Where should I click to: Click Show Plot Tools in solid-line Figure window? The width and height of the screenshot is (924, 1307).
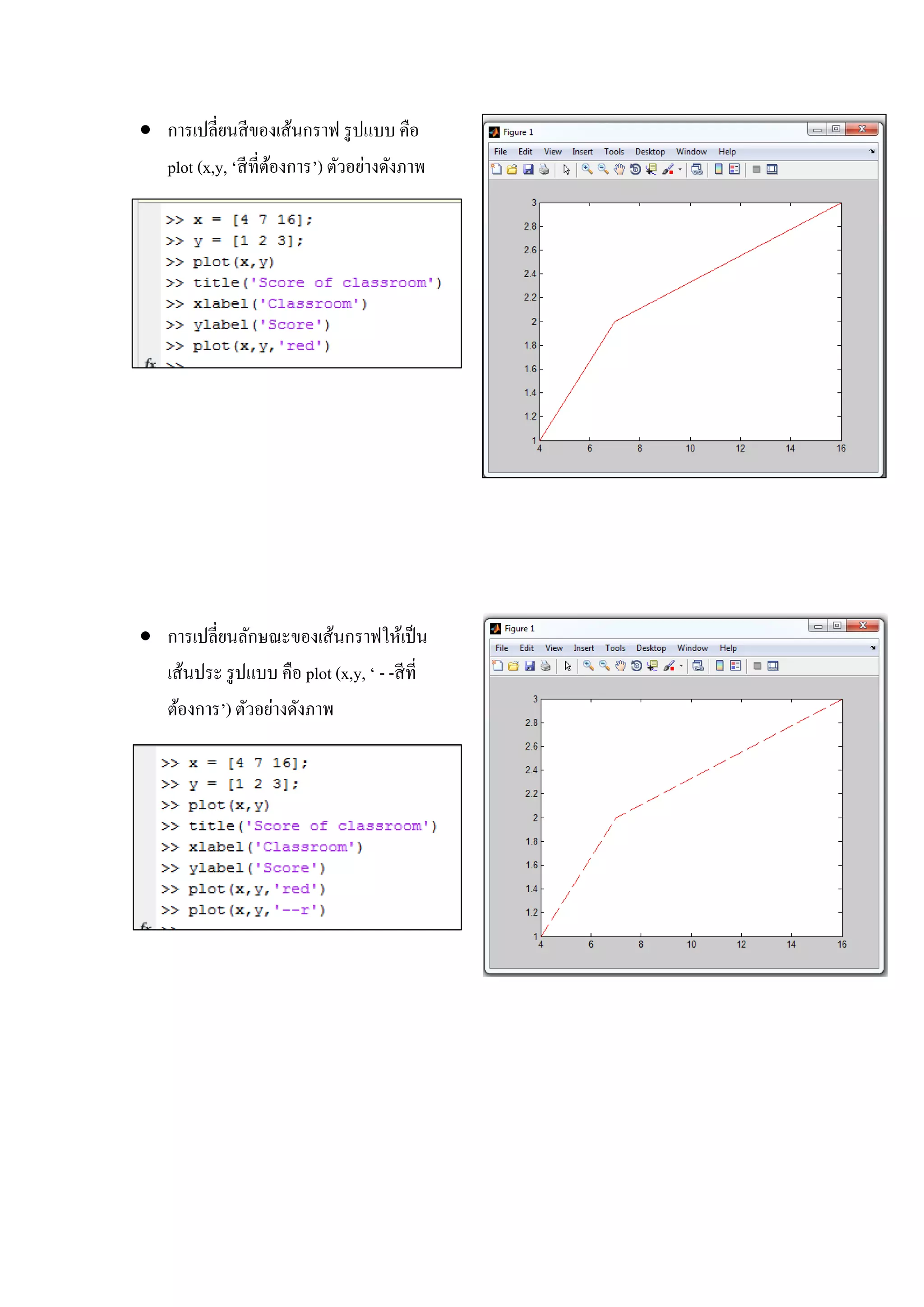(772, 169)
